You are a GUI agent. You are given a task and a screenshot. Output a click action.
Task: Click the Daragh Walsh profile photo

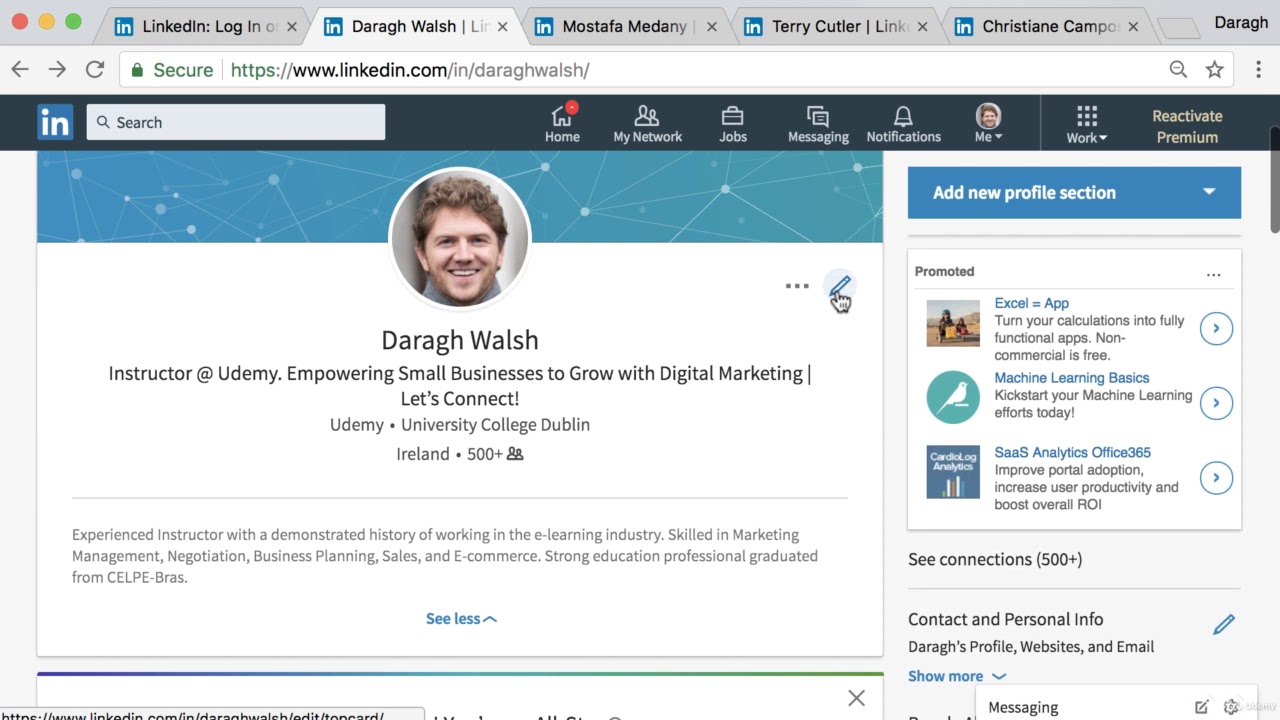coord(460,238)
